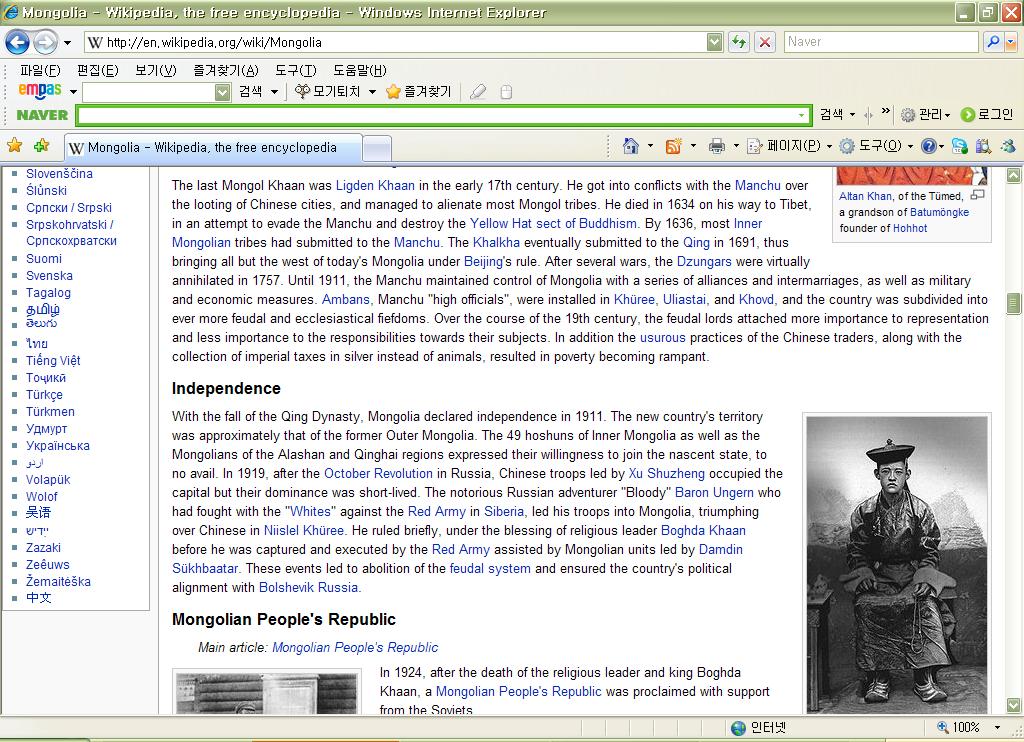The image size is (1024, 742).
Task: Click the Add to Favorites star-plus icon
Action: click(42, 145)
